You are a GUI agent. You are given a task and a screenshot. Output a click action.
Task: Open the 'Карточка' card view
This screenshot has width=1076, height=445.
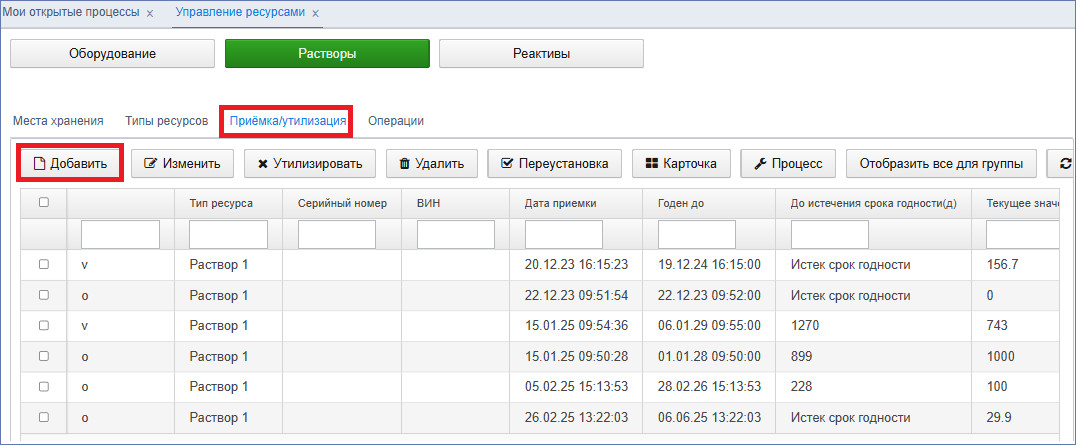681,163
